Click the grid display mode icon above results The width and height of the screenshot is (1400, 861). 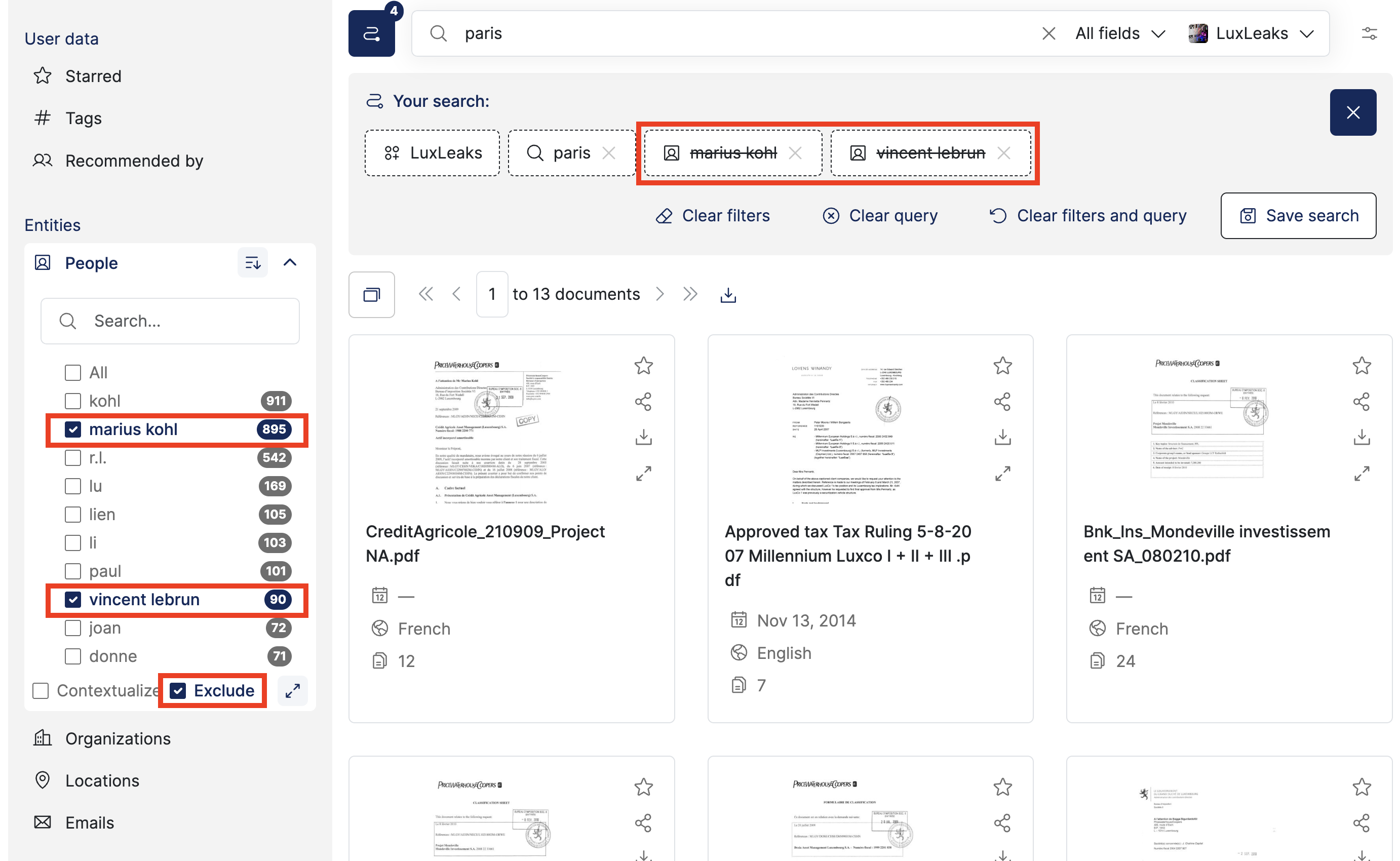click(371, 294)
